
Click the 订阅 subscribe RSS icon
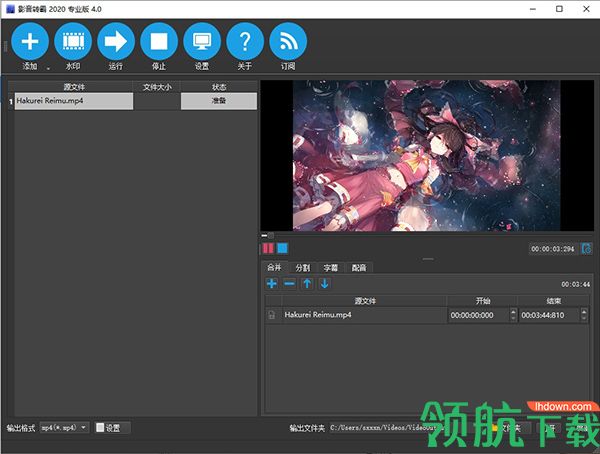(288, 41)
